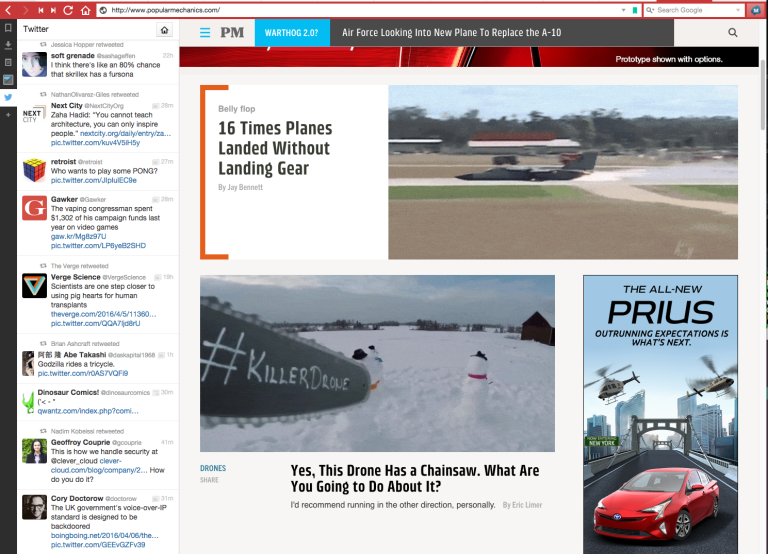Open retroist PONG picture link
Image resolution: width=768 pixels, height=554 pixels.
pos(94,180)
